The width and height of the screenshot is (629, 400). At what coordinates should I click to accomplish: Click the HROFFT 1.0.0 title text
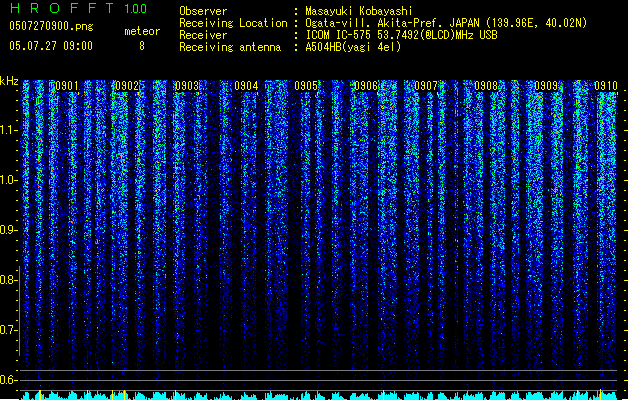tap(78, 8)
